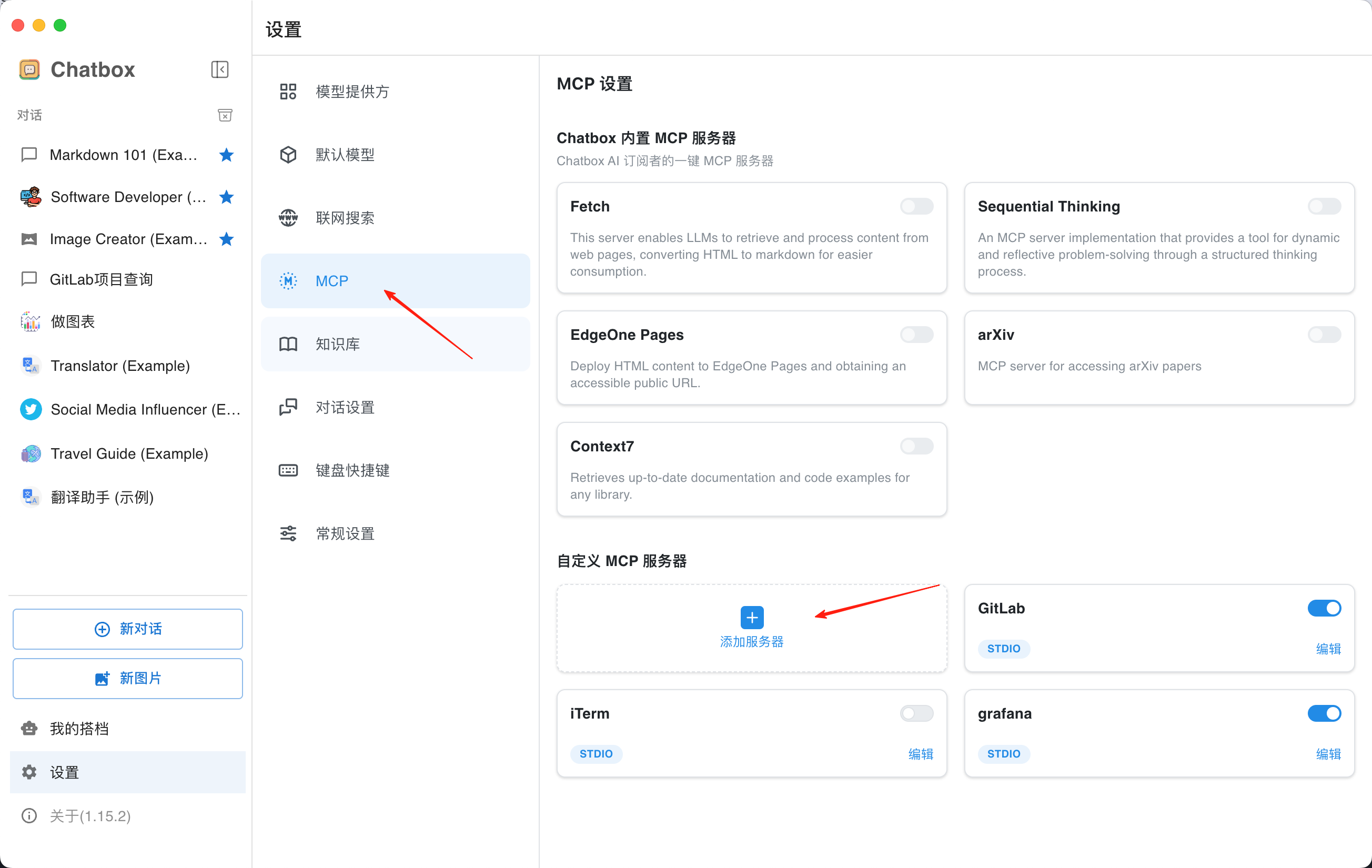Click the blue plus add server icon
Image resolution: width=1372 pixels, height=868 pixels.
pos(752,617)
